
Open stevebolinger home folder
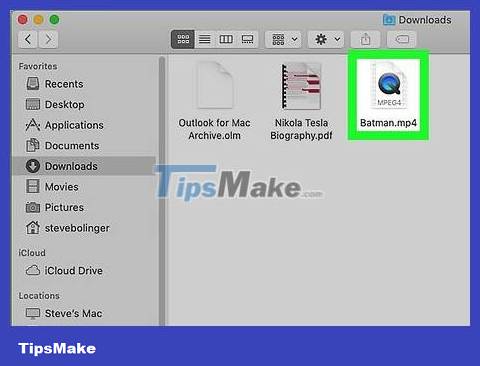(x=83, y=228)
